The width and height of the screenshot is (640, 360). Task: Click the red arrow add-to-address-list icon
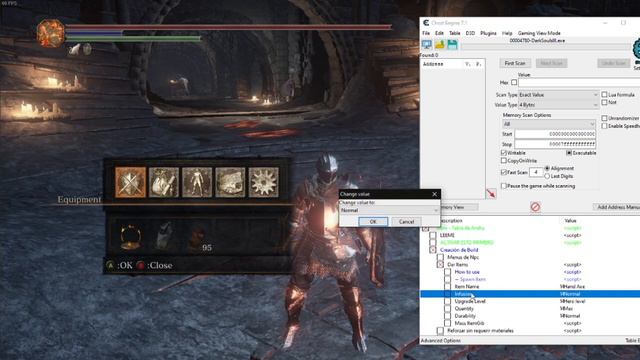[491, 193]
